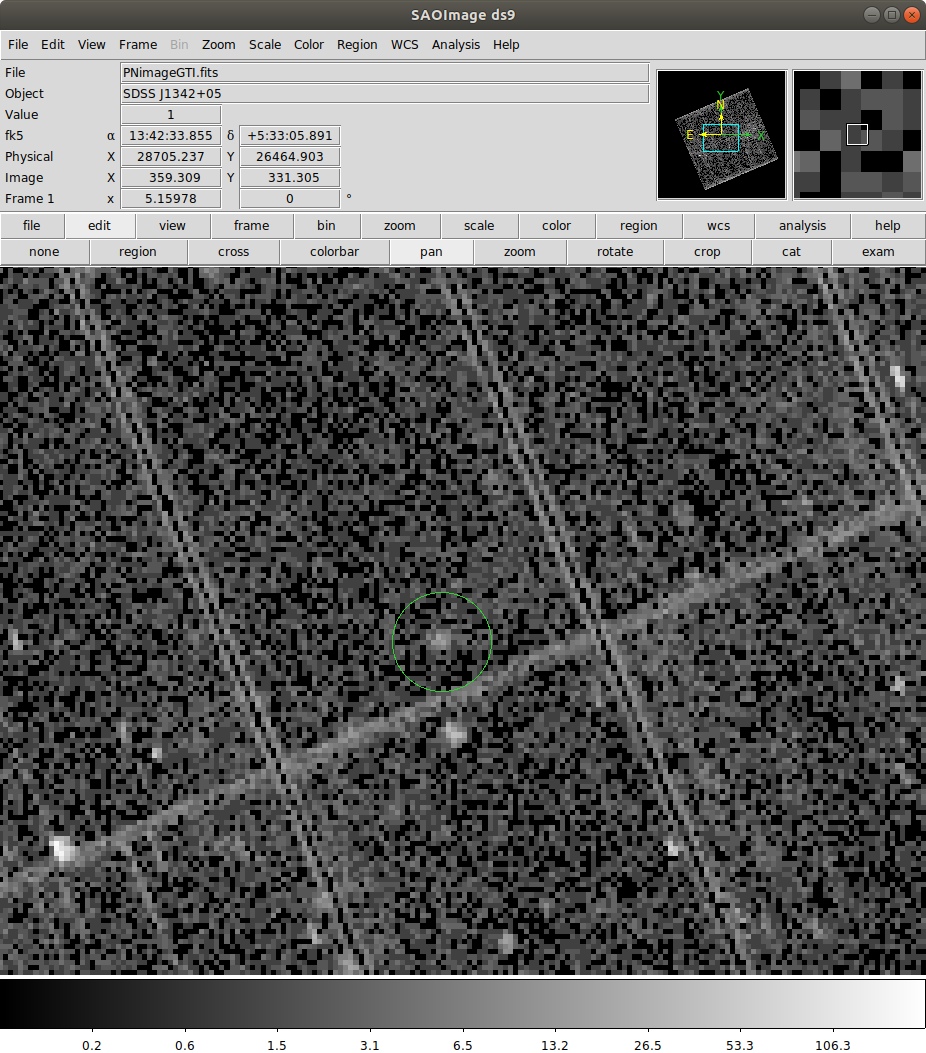The width and height of the screenshot is (926, 1053).
Task: Click the Frame 1 angle field
Action: pos(290,199)
